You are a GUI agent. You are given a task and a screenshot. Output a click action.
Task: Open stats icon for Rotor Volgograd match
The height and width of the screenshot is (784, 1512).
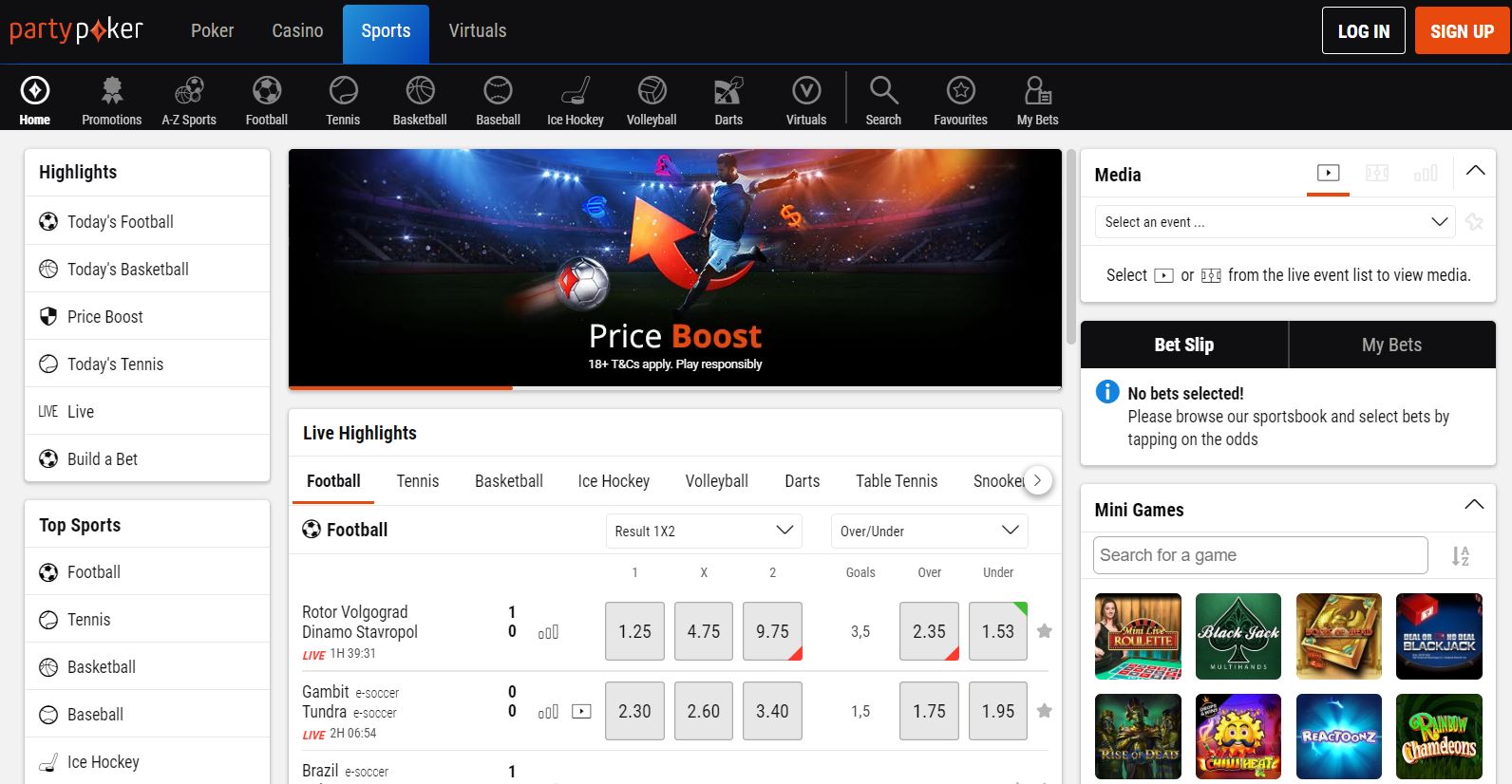pyautogui.click(x=548, y=632)
